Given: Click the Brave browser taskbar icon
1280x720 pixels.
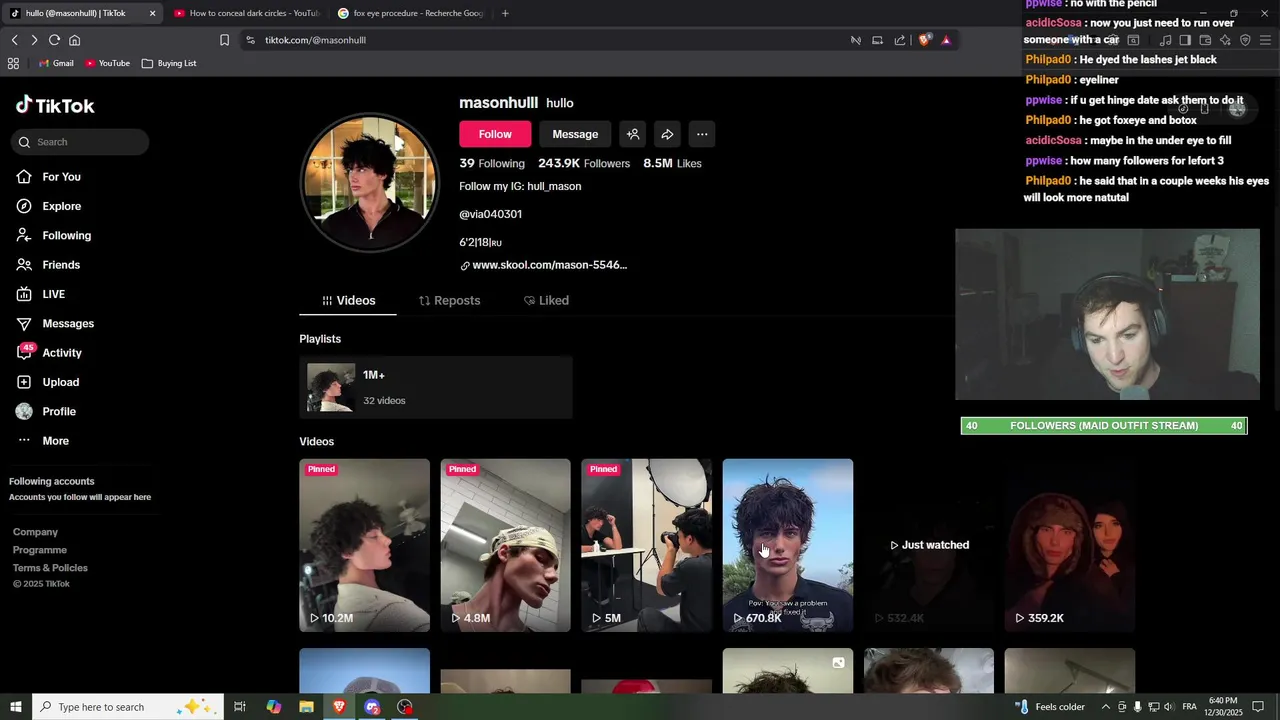Looking at the screenshot, I should (x=339, y=707).
